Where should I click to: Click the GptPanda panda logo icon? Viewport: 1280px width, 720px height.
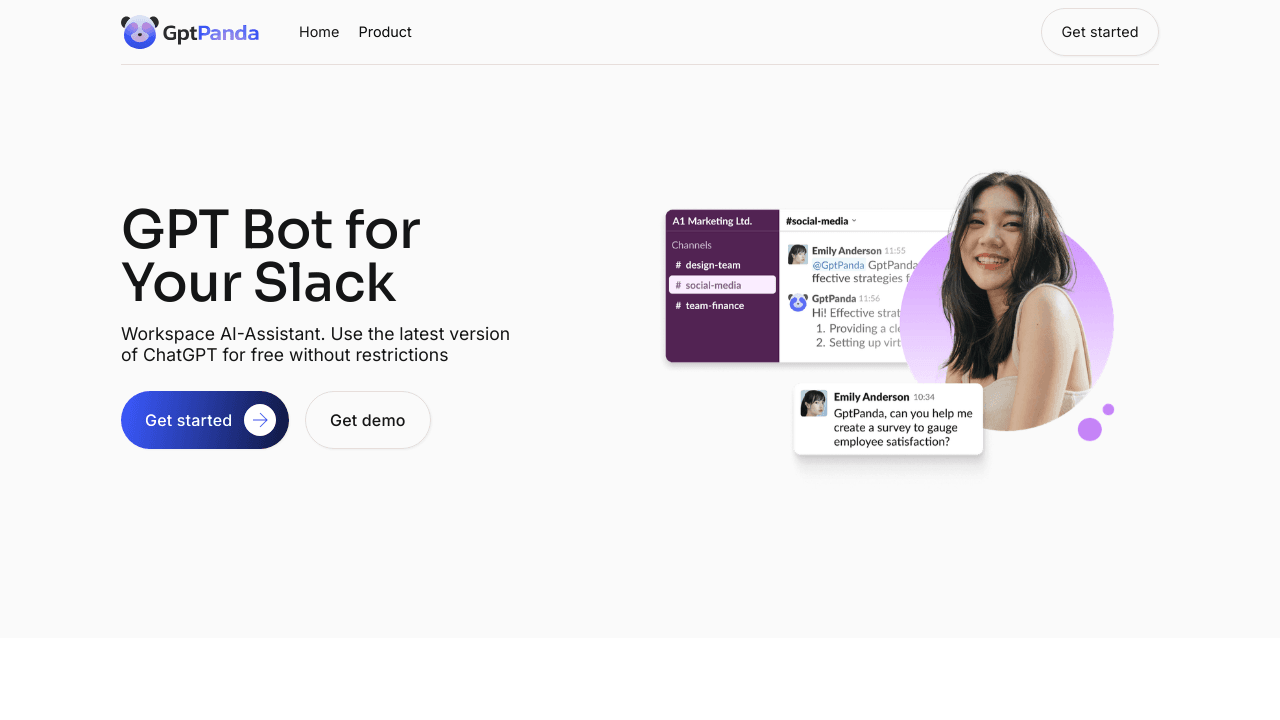tap(139, 32)
